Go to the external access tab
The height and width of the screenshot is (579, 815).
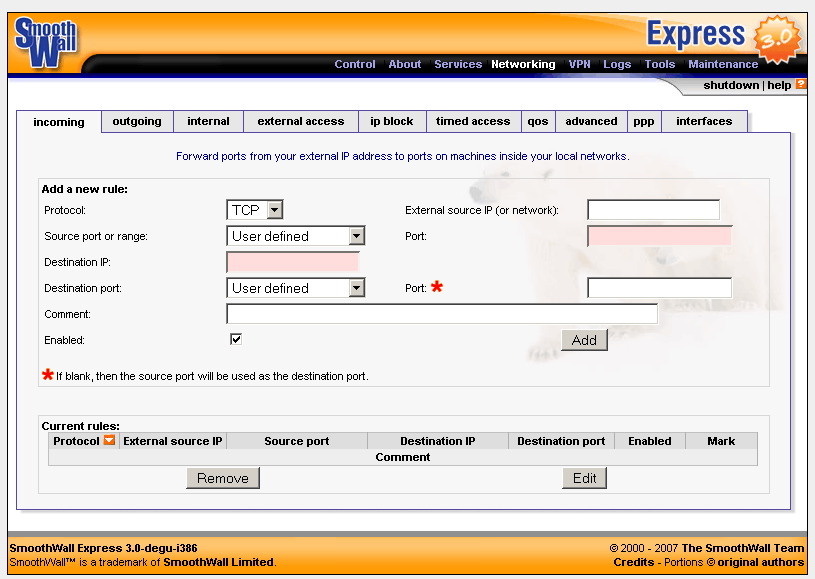pyautogui.click(x=301, y=121)
